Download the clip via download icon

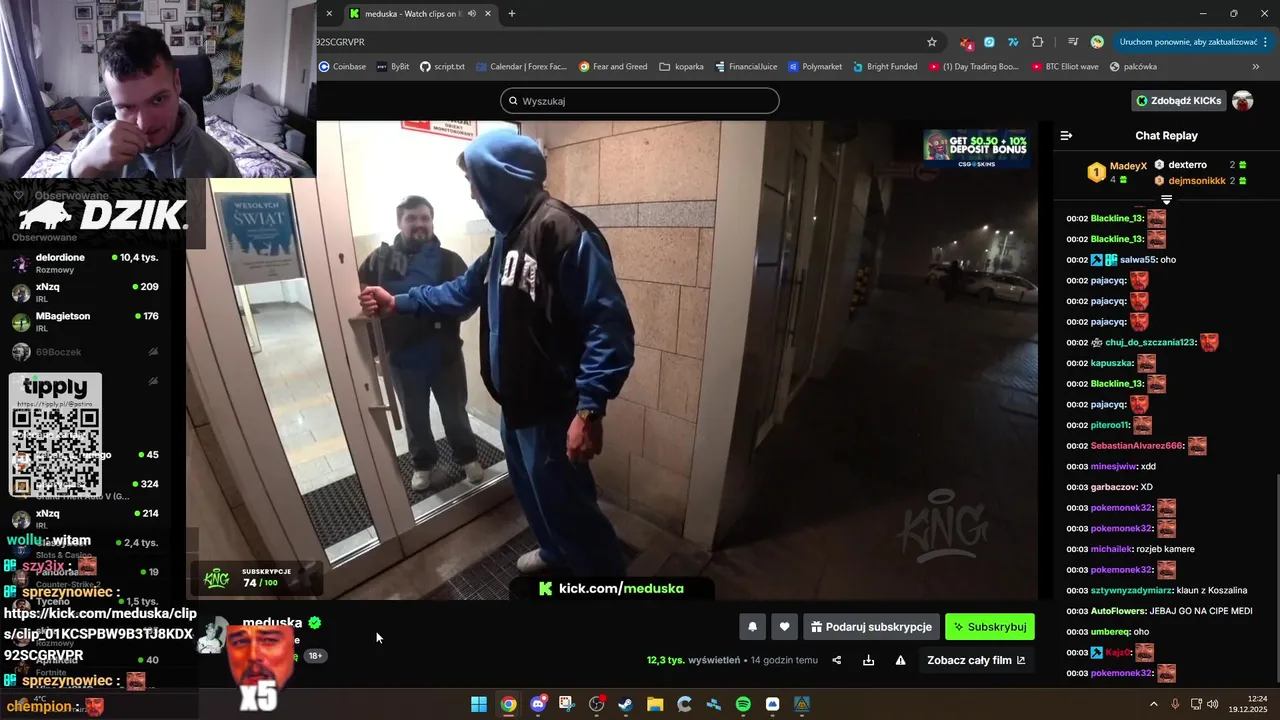(x=868, y=660)
